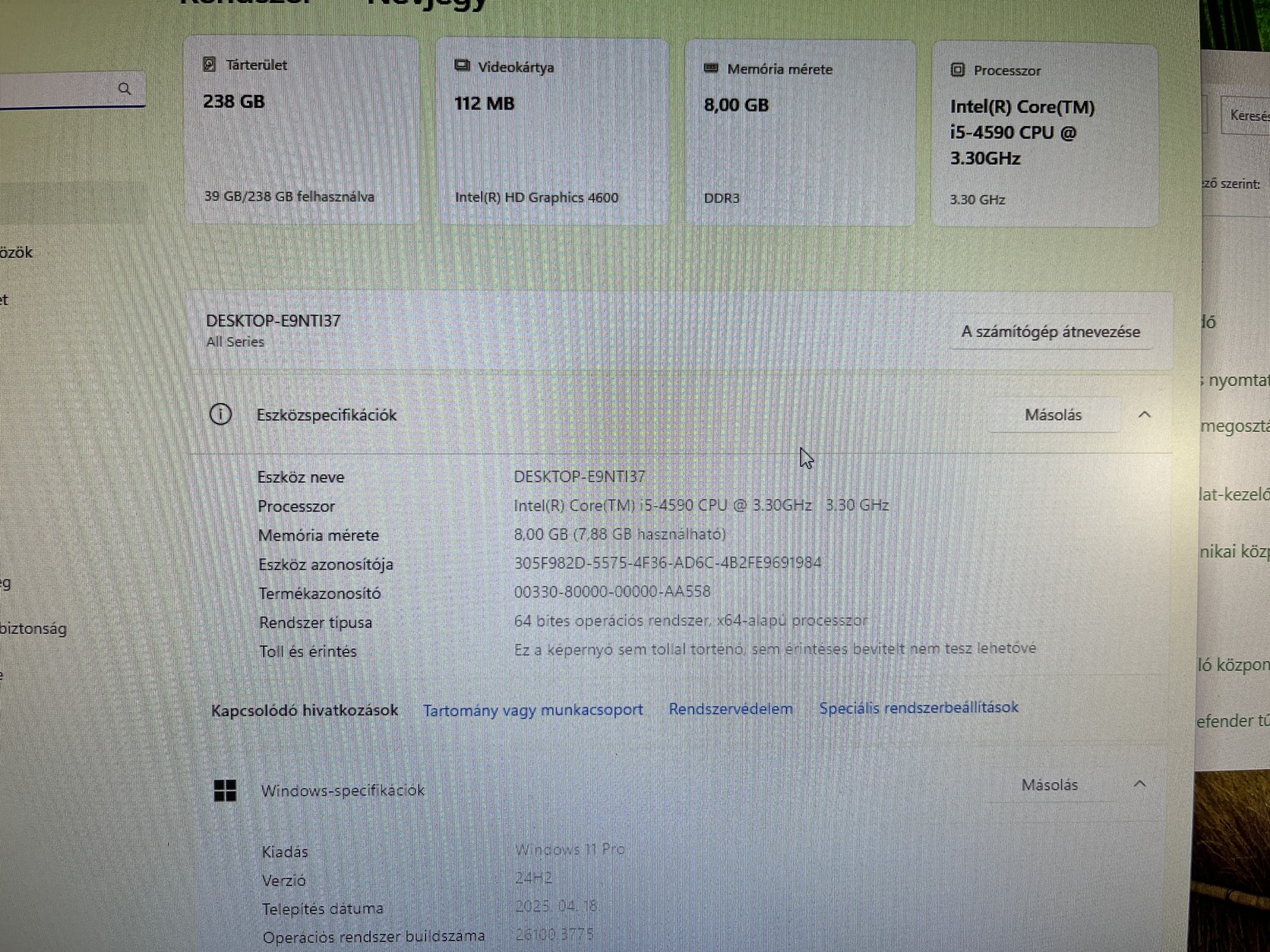Click the Intel(R) HD Graphics 4600 text

coord(536,197)
